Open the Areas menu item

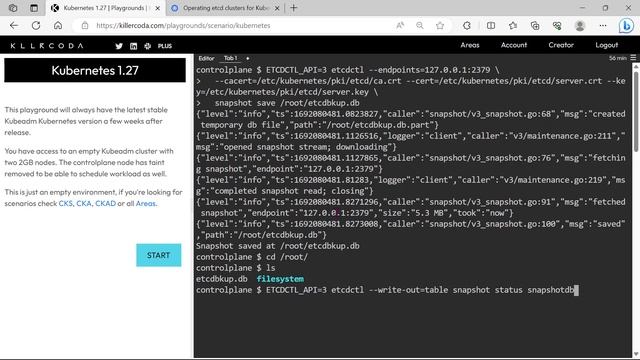coord(470,45)
